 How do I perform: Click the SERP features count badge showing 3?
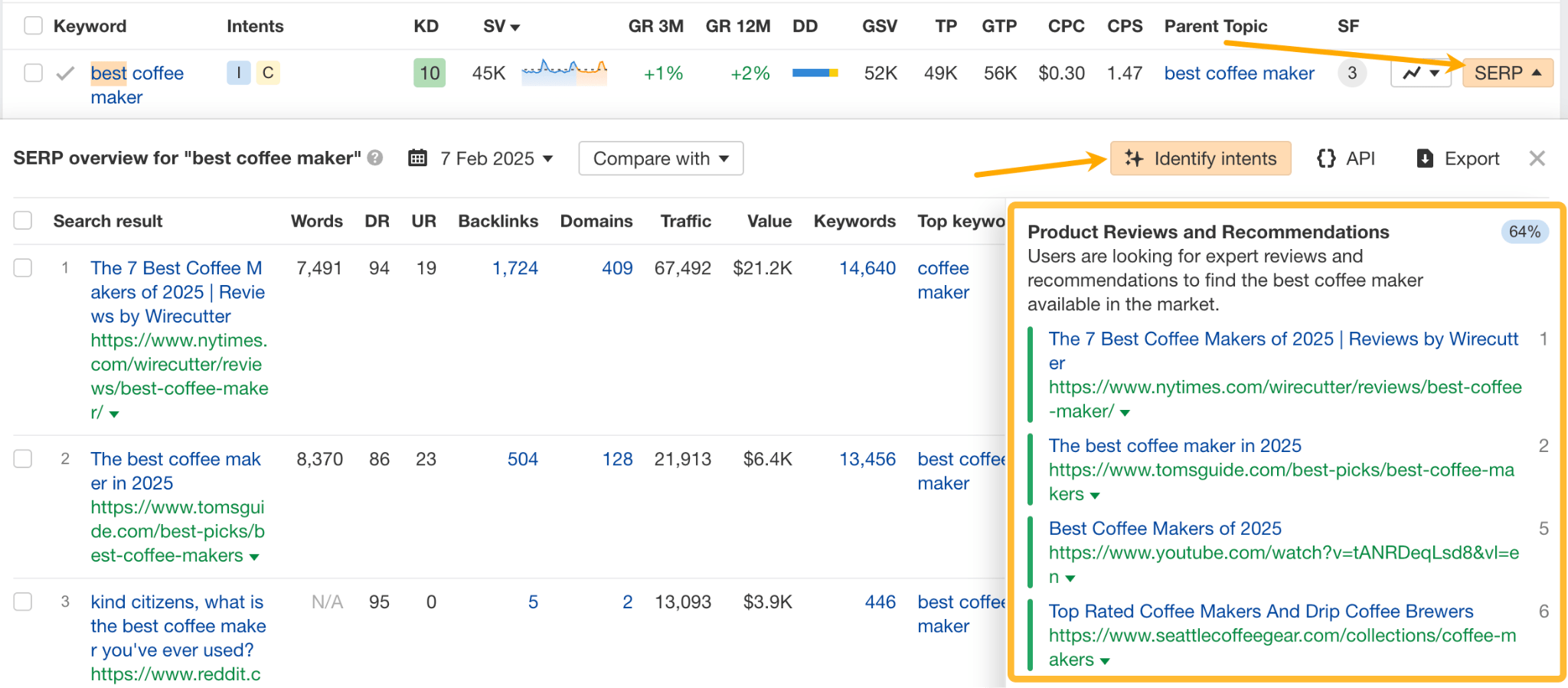1352,74
